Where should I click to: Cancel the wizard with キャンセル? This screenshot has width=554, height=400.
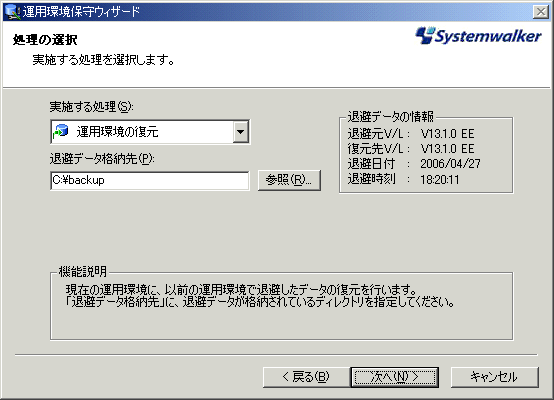pos(495,377)
